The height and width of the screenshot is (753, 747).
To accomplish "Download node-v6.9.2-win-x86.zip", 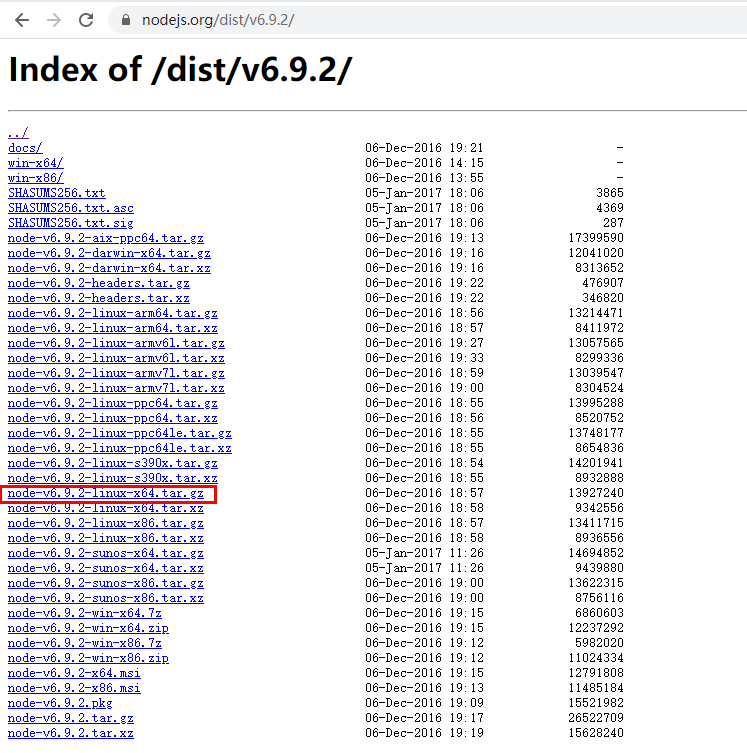I will tap(88, 658).
